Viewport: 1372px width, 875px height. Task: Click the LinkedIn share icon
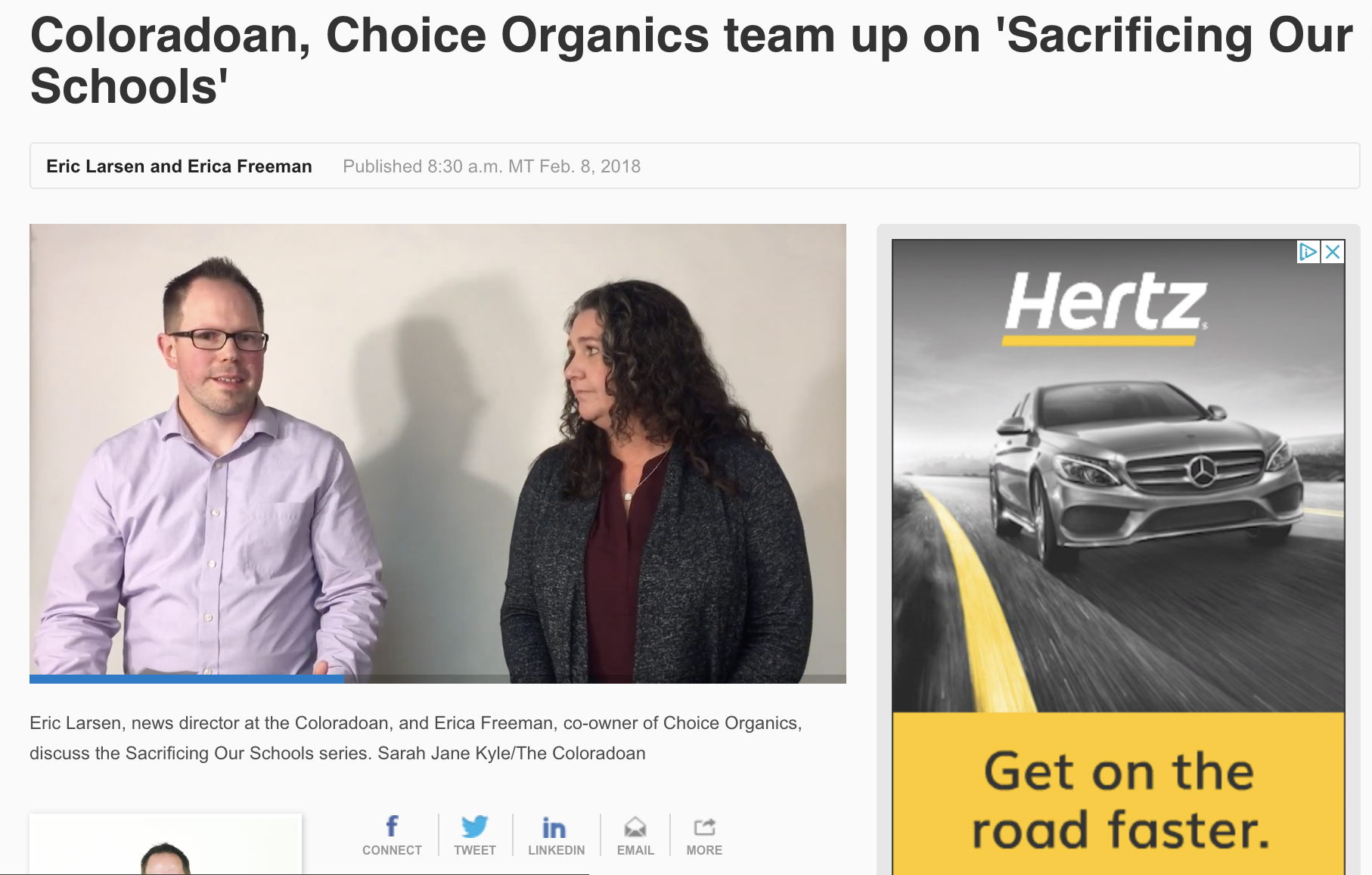554,828
